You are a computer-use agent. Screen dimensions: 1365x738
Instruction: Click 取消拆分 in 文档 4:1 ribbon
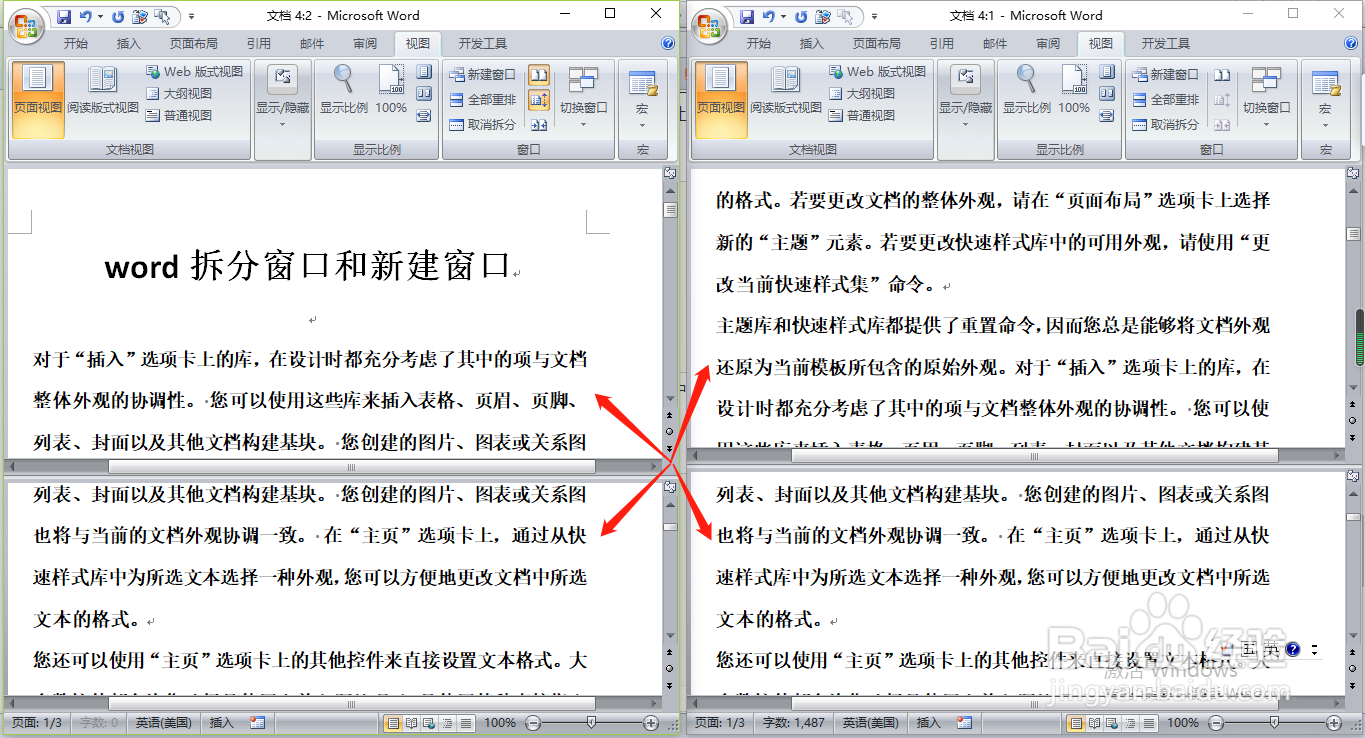pyautogui.click(x=1166, y=125)
